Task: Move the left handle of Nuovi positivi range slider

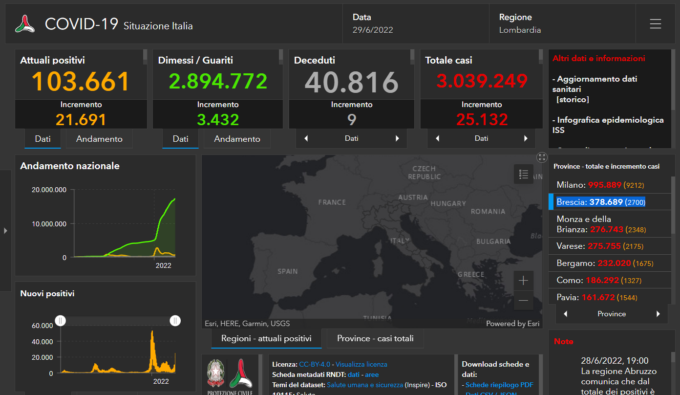Action: (60, 321)
